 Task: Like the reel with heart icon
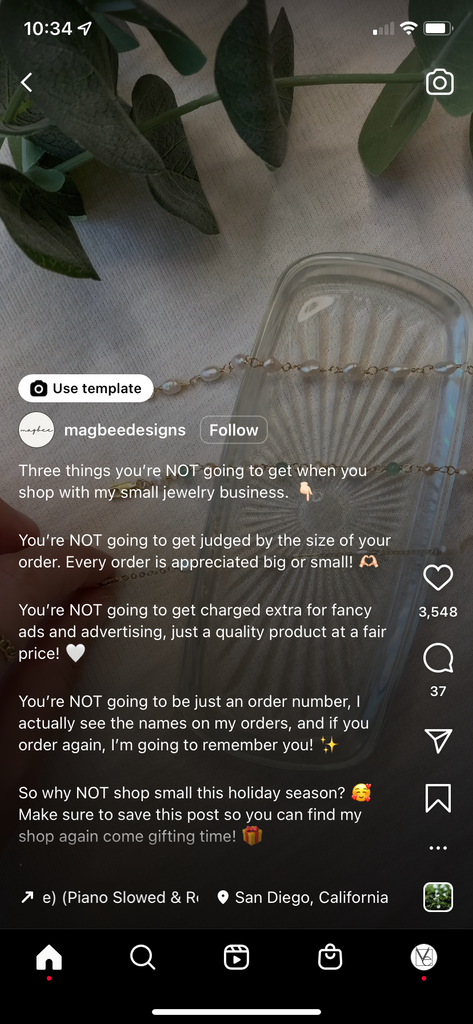tap(438, 577)
